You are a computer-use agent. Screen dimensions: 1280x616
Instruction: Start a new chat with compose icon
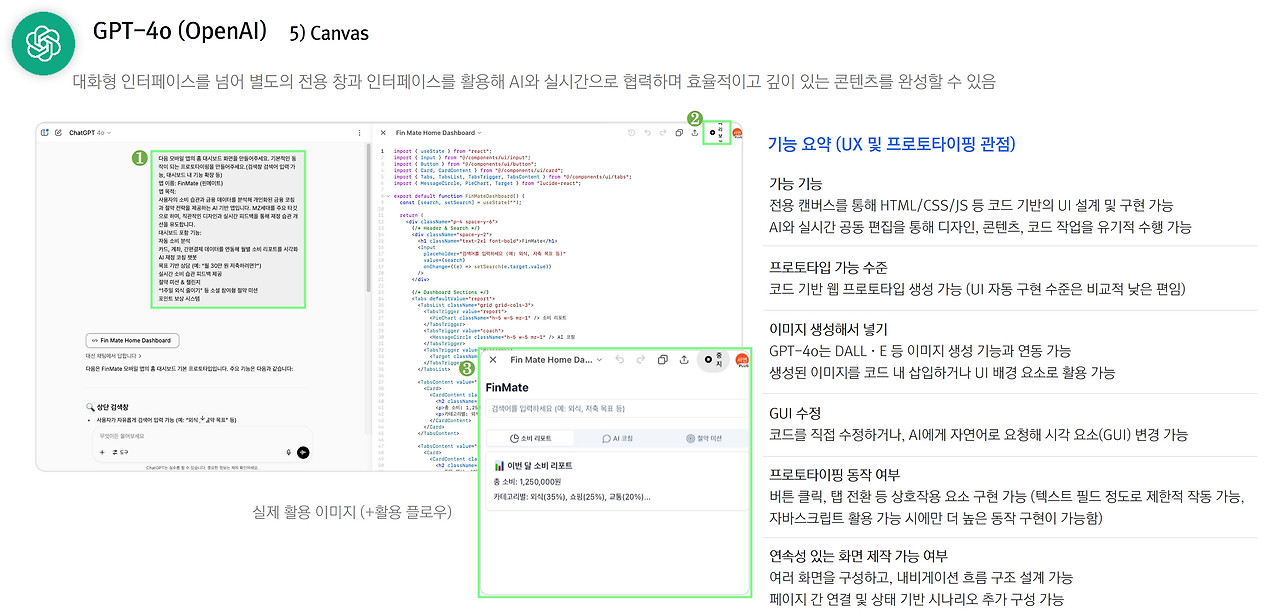tap(58, 132)
